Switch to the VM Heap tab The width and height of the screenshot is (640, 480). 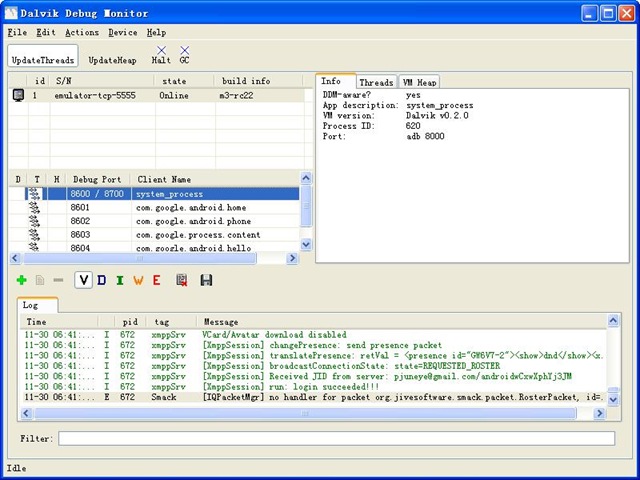click(x=419, y=82)
